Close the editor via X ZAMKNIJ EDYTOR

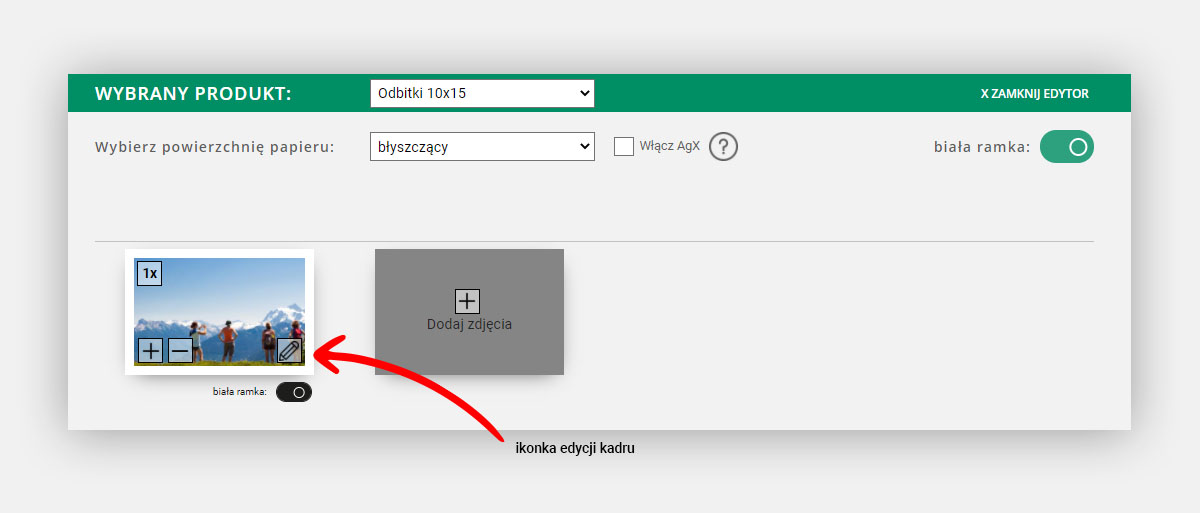(1034, 94)
